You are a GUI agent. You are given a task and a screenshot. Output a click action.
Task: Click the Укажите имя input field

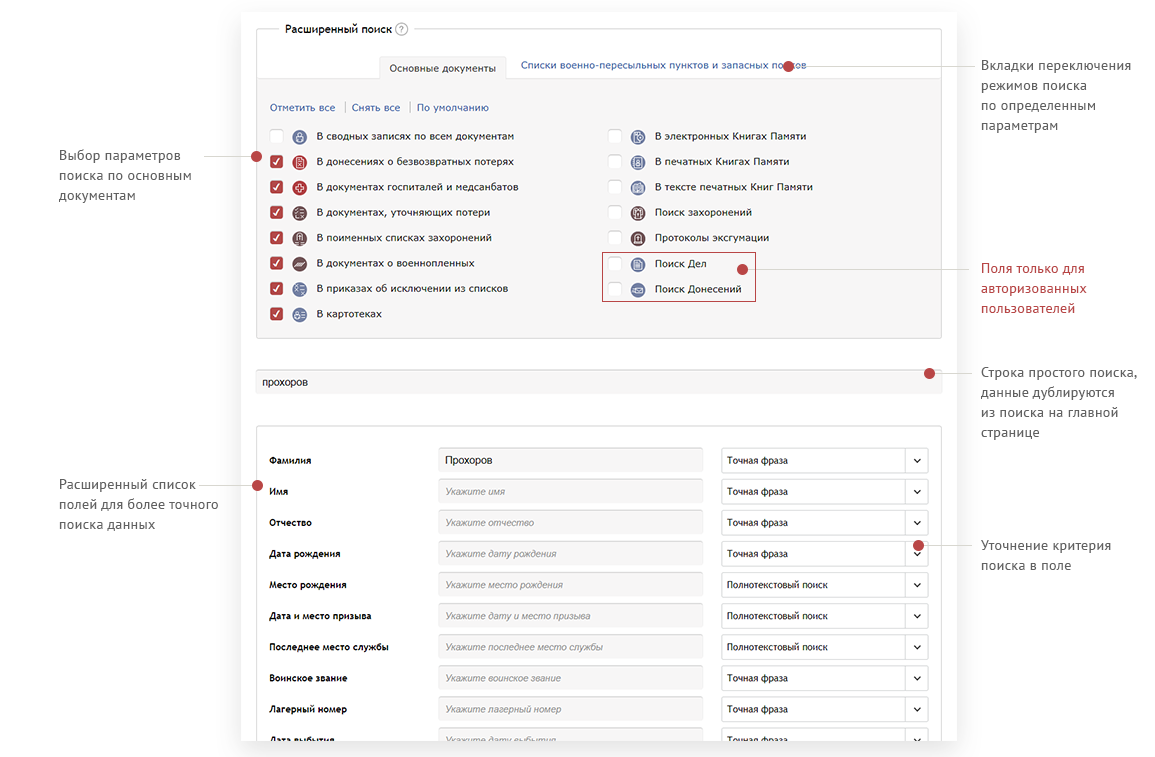[570, 491]
